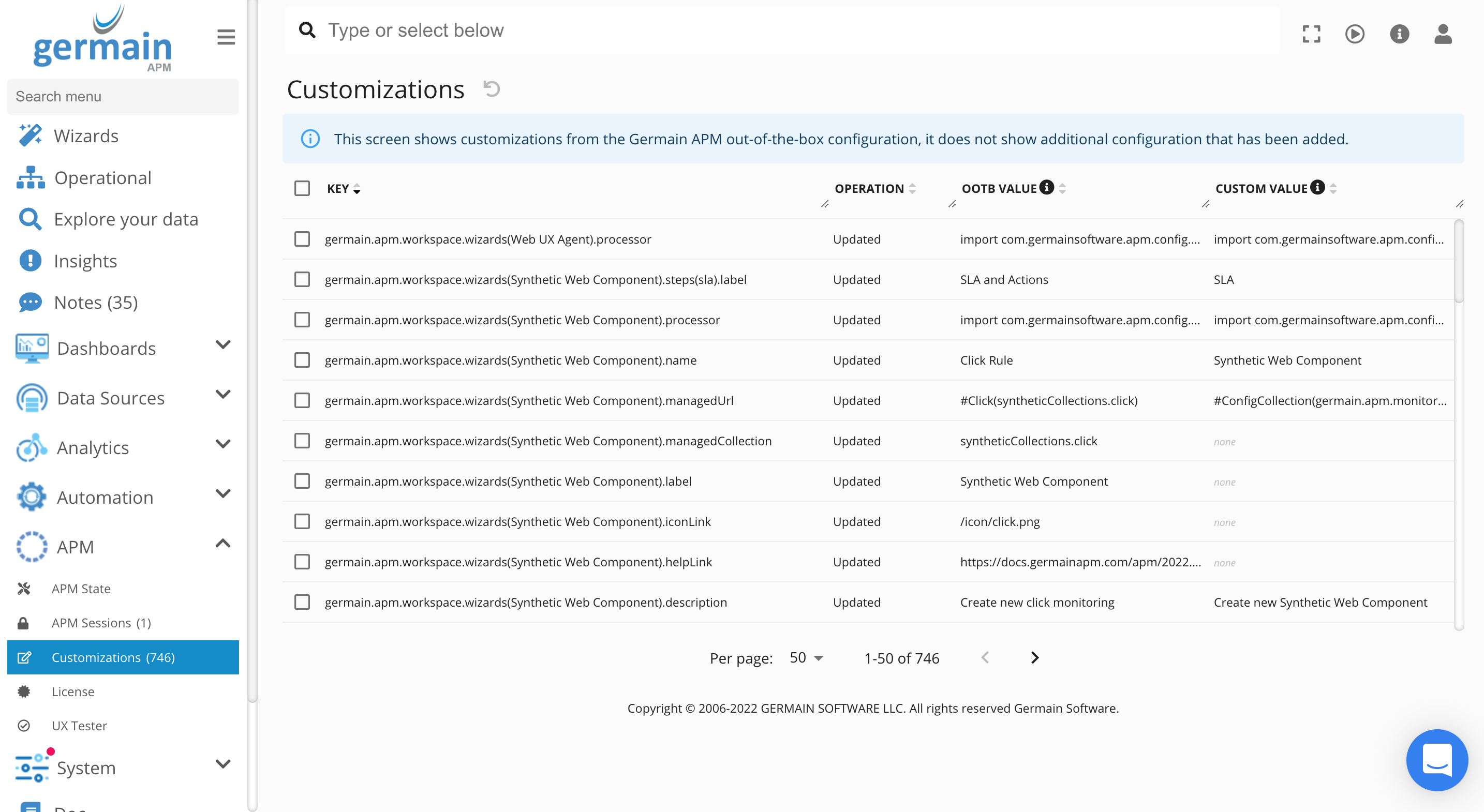Click the table vertical scrollbar

click(1459, 262)
